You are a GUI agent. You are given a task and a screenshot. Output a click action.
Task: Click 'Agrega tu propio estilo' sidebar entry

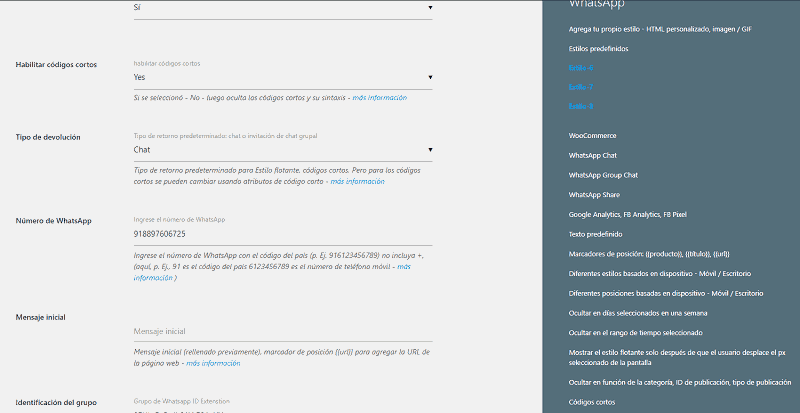coord(660,29)
